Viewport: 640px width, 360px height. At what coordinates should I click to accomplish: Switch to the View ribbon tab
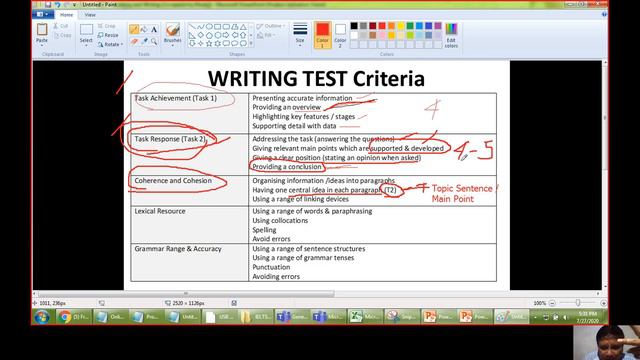[90, 15]
